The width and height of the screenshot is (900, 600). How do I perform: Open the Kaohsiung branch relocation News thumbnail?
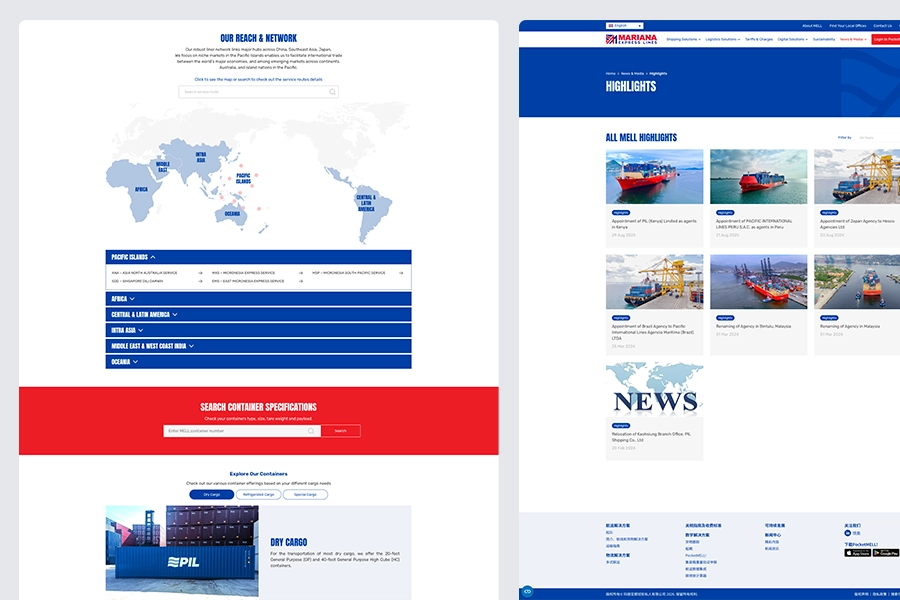(x=654, y=390)
